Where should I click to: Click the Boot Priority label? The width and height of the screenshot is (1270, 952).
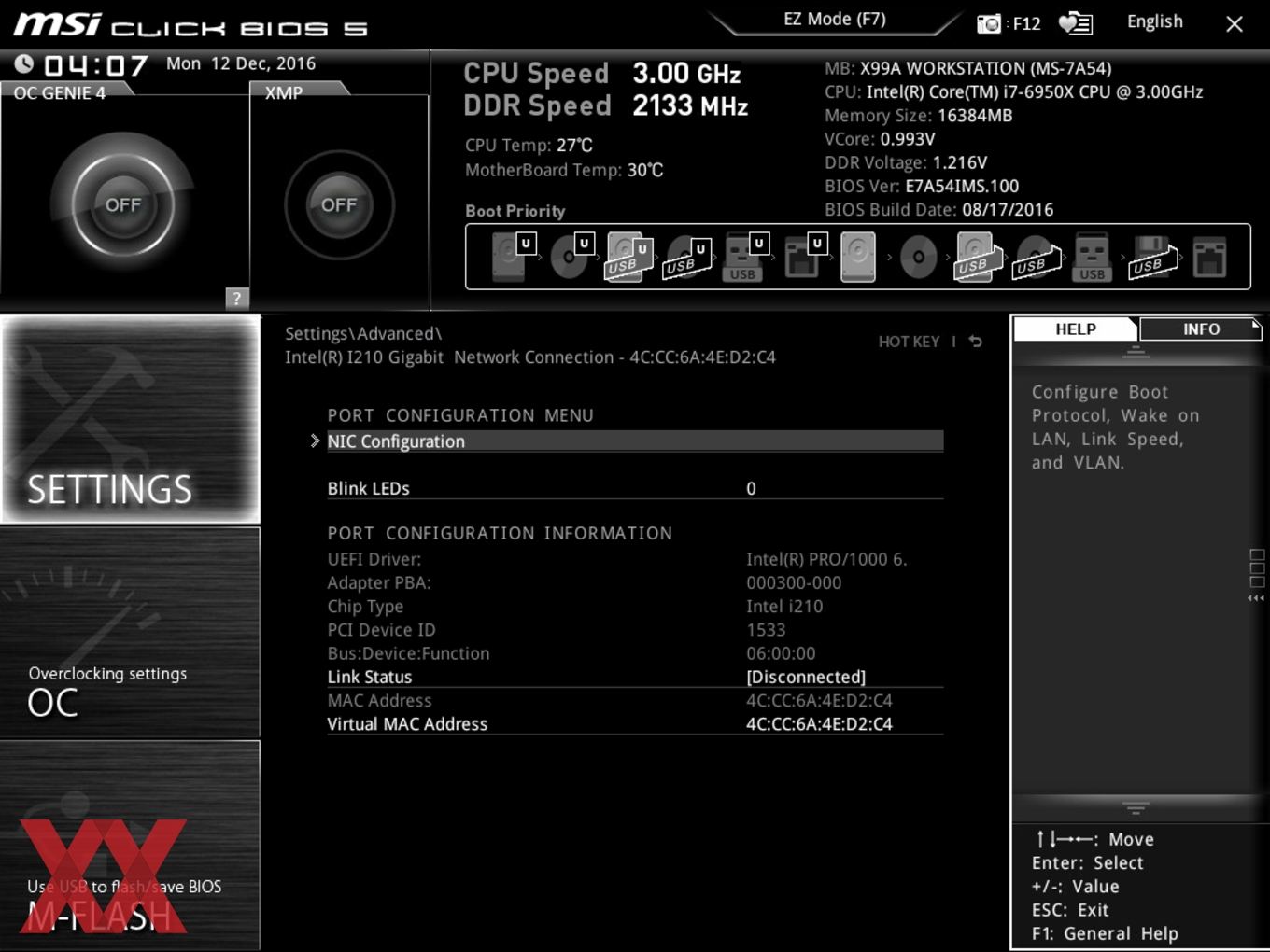point(515,211)
